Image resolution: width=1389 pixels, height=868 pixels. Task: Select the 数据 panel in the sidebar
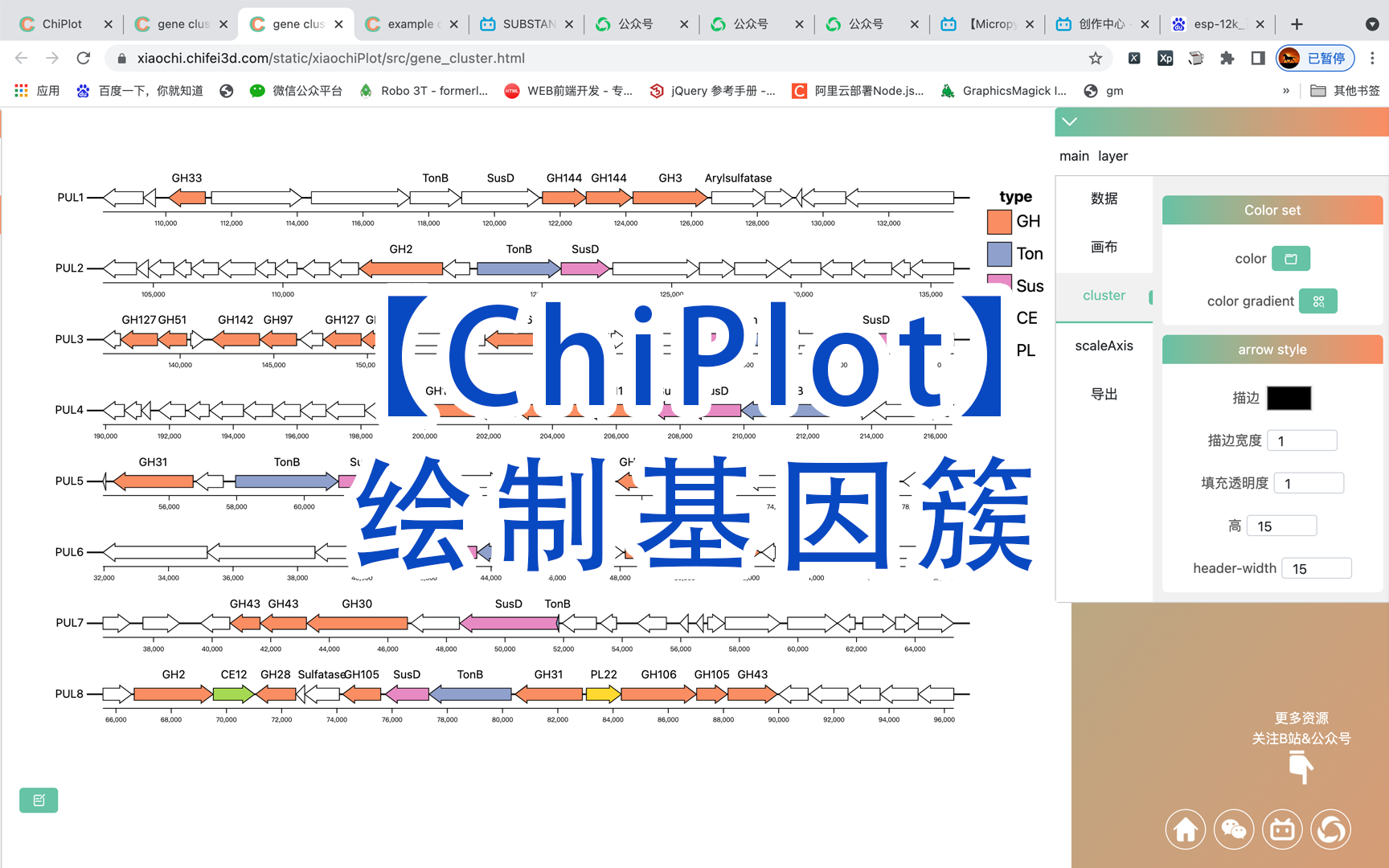tap(1104, 198)
